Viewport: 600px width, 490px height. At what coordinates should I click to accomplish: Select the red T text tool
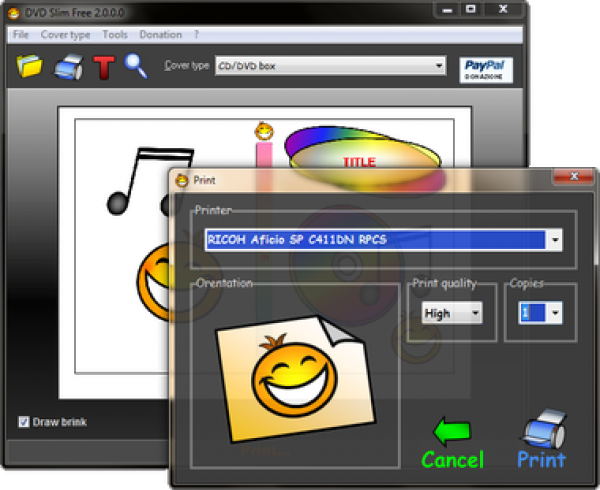coord(104,67)
